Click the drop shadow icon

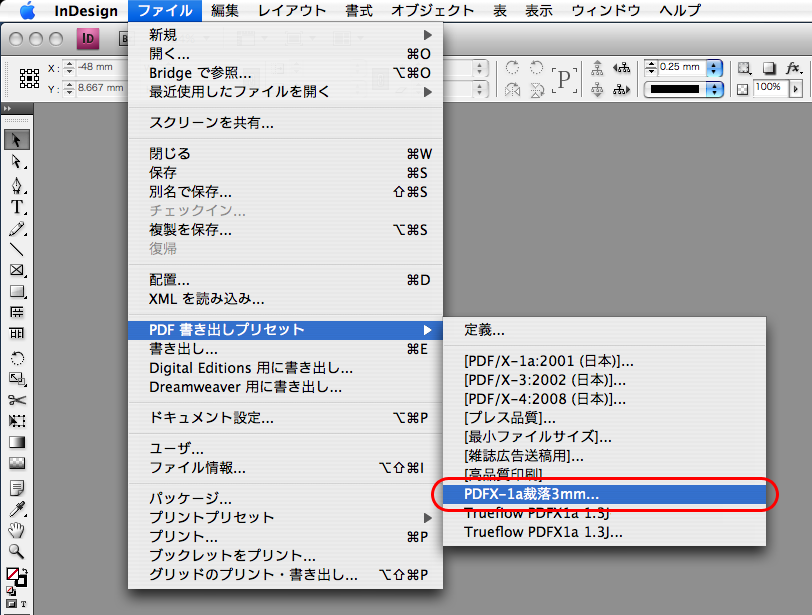[769, 68]
